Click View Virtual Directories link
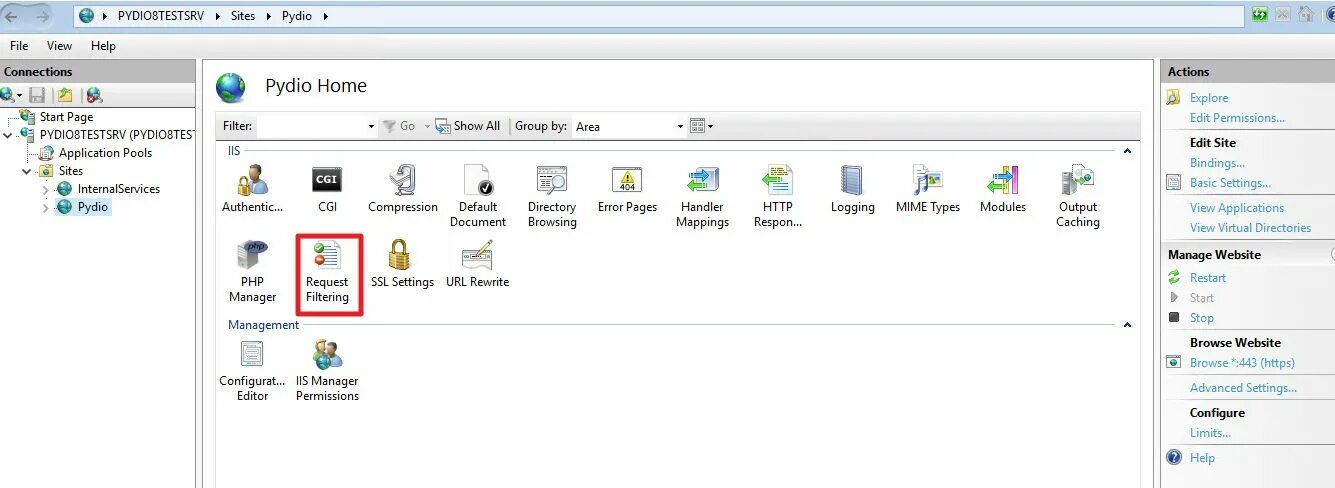 [1250, 228]
